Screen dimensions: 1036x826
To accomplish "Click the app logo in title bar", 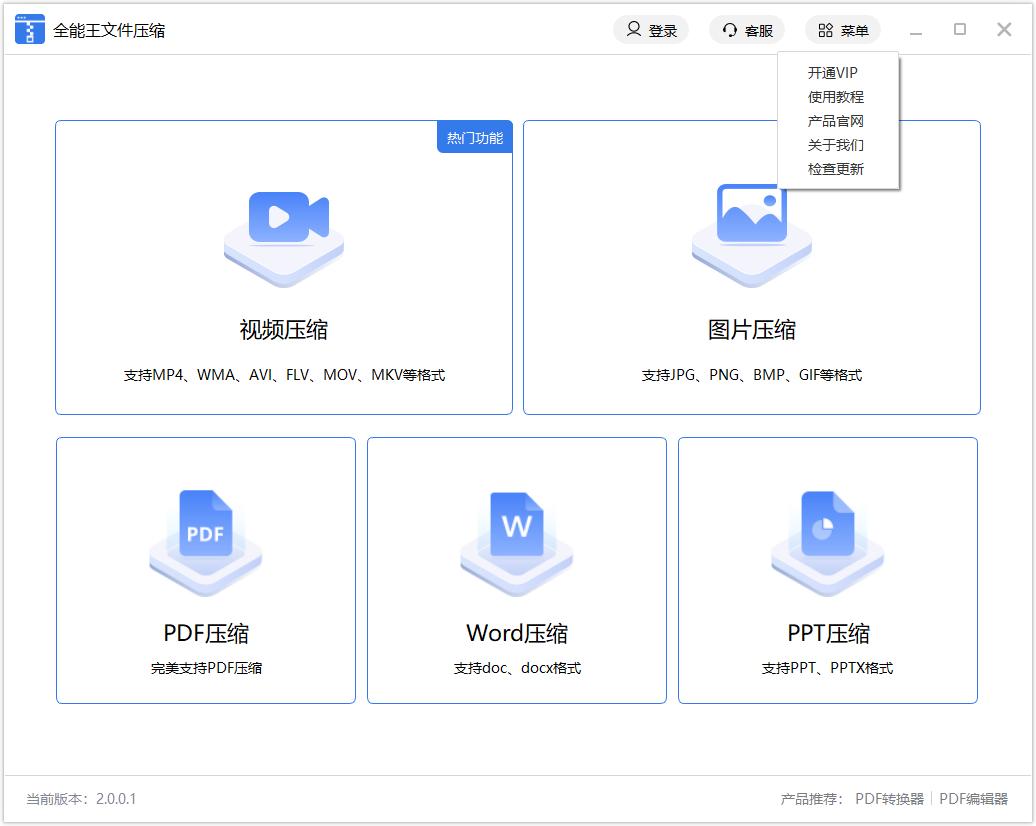I will pyautogui.click(x=30, y=30).
